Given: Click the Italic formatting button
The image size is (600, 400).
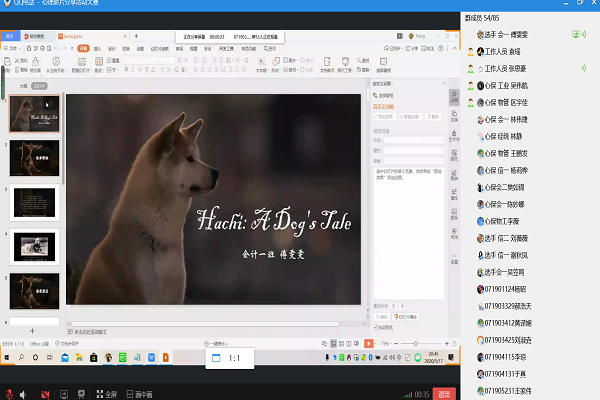Looking at the screenshot, I should point(133,70).
